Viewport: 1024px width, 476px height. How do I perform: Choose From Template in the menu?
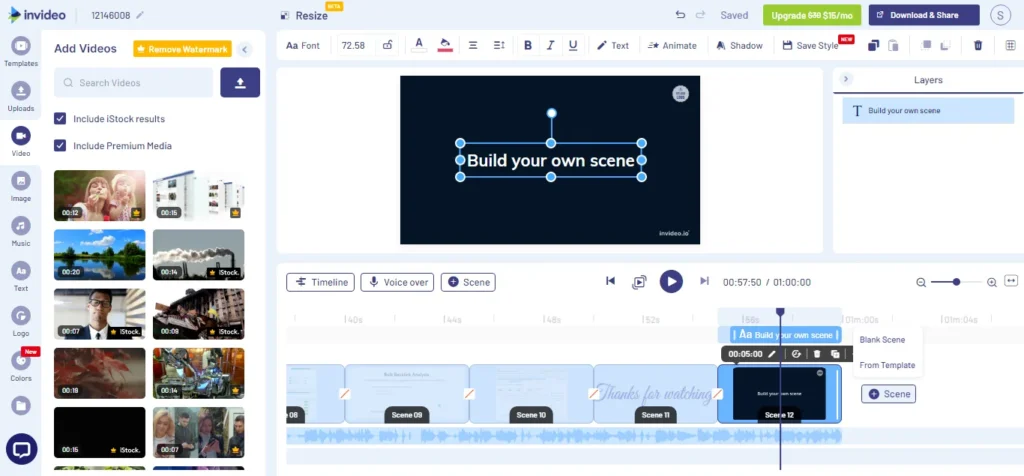pyautogui.click(x=887, y=365)
